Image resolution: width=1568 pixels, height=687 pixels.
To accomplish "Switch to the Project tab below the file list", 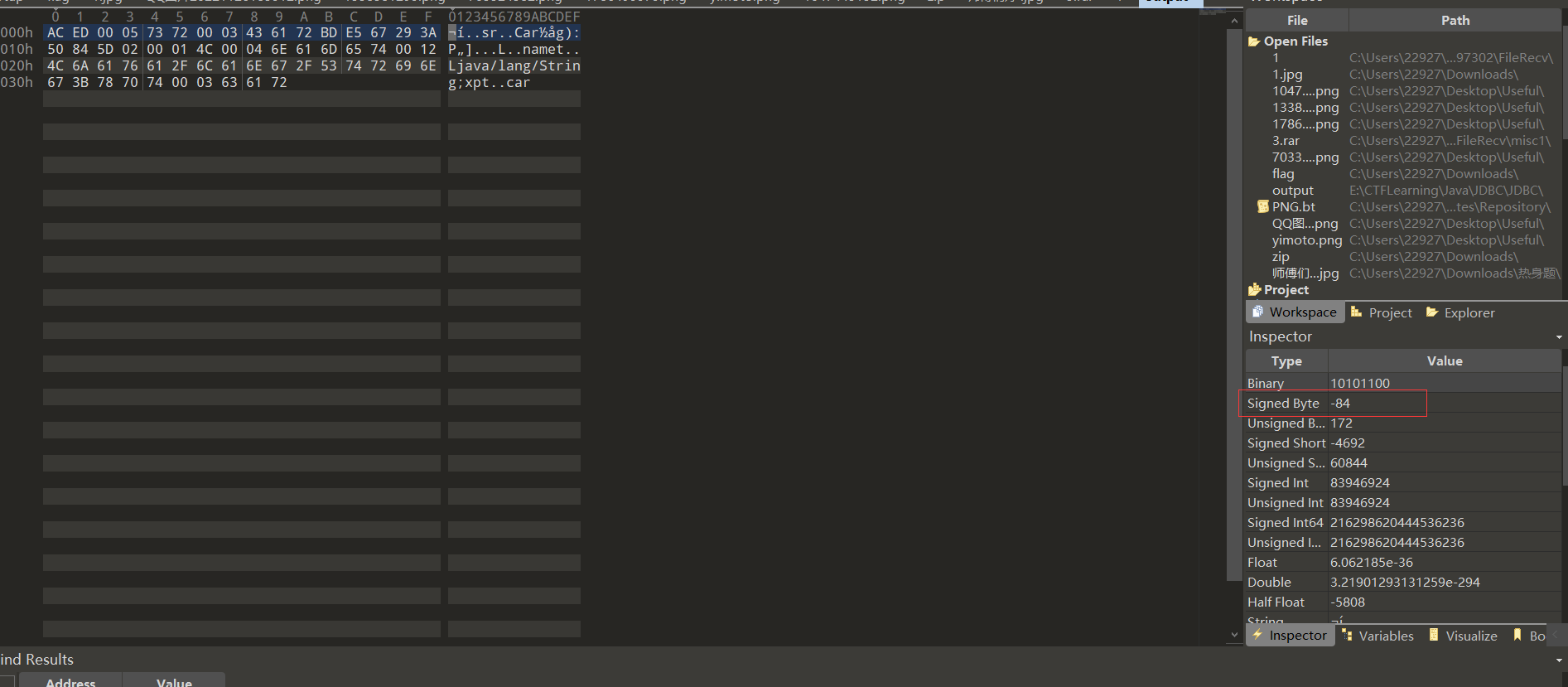I will (x=1381, y=312).
